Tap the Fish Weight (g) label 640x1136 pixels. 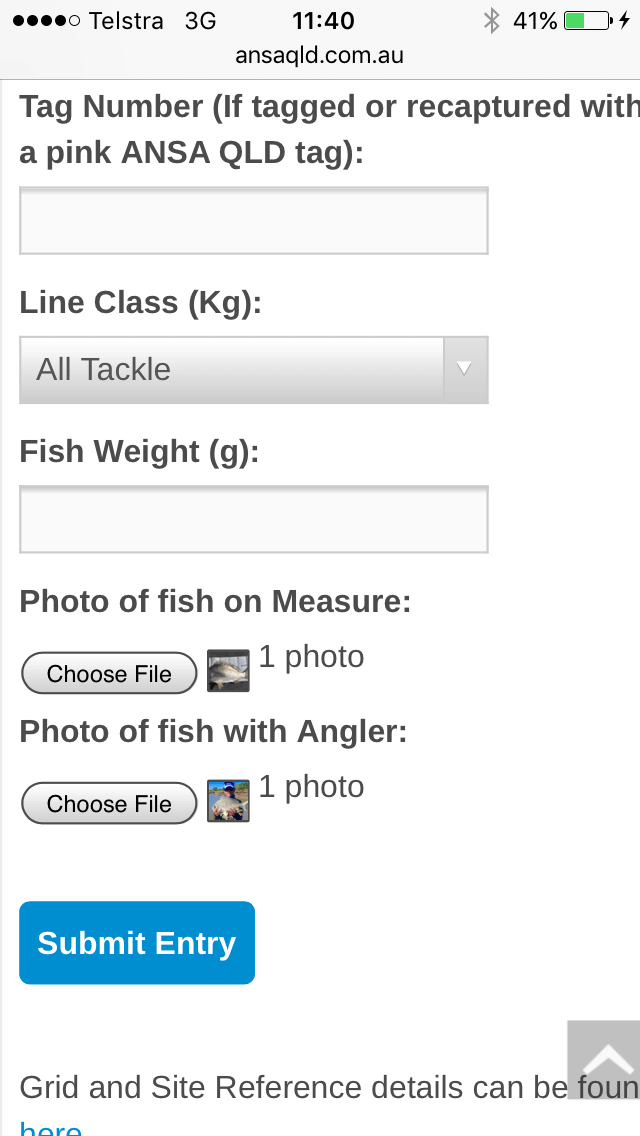139,452
